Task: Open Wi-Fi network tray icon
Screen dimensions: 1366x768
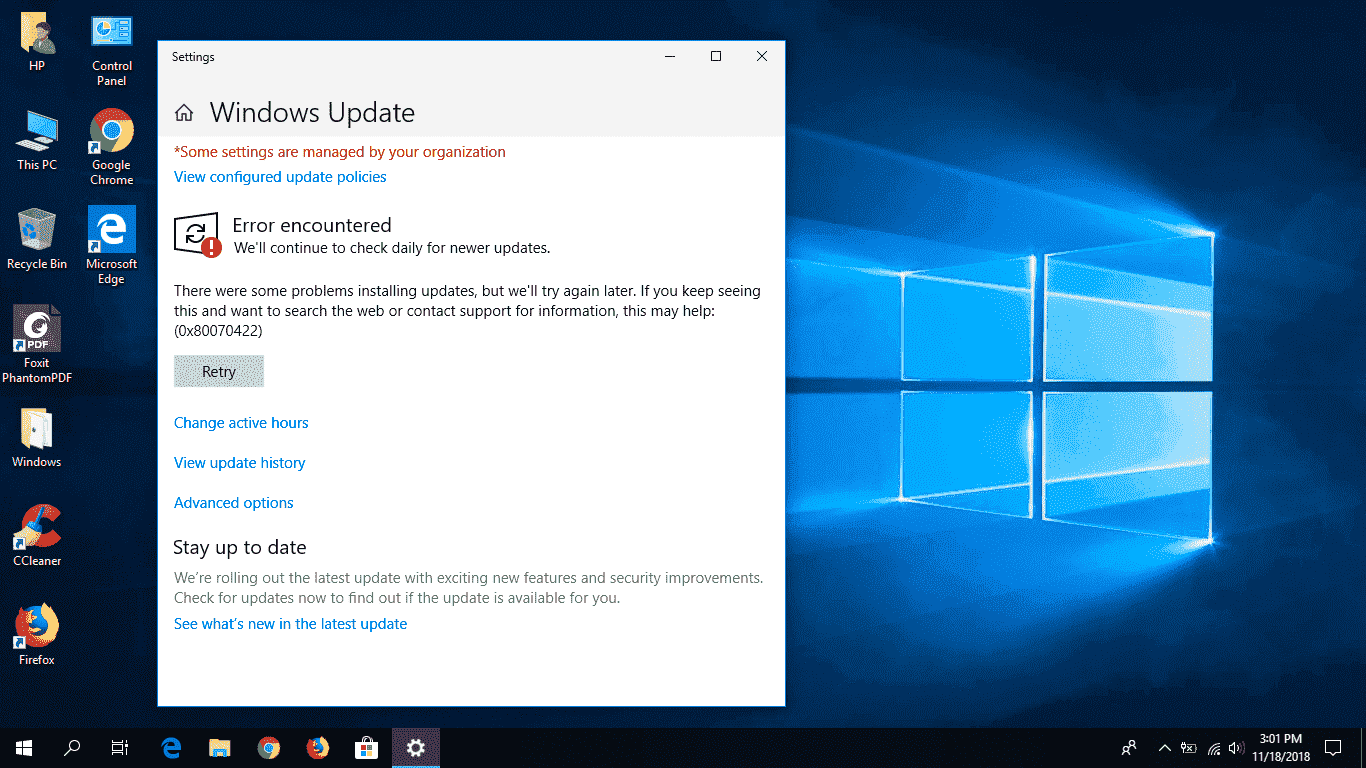Action: tap(1214, 747)
